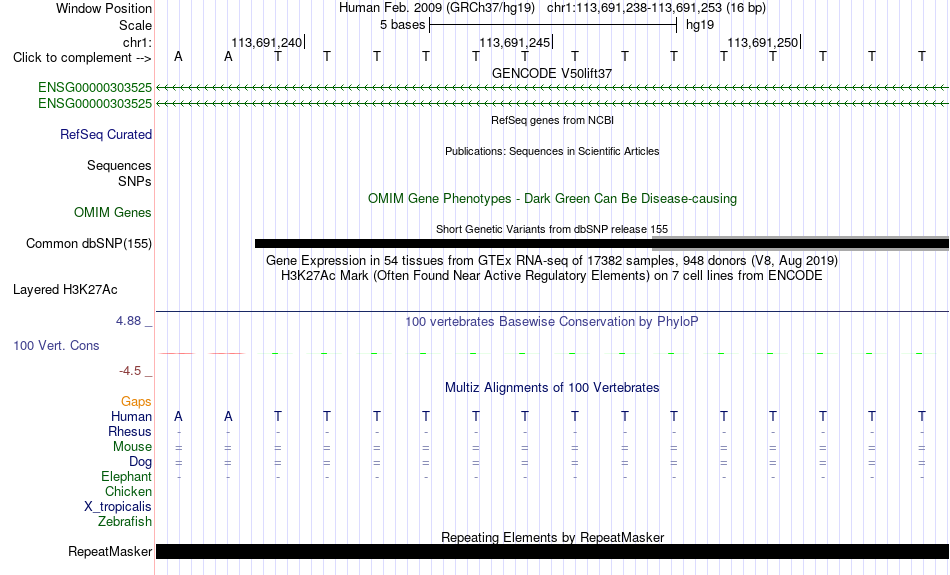Screen dimensions: 950x575
Task: Click the first base A in the sequence row
Action: 178,56
